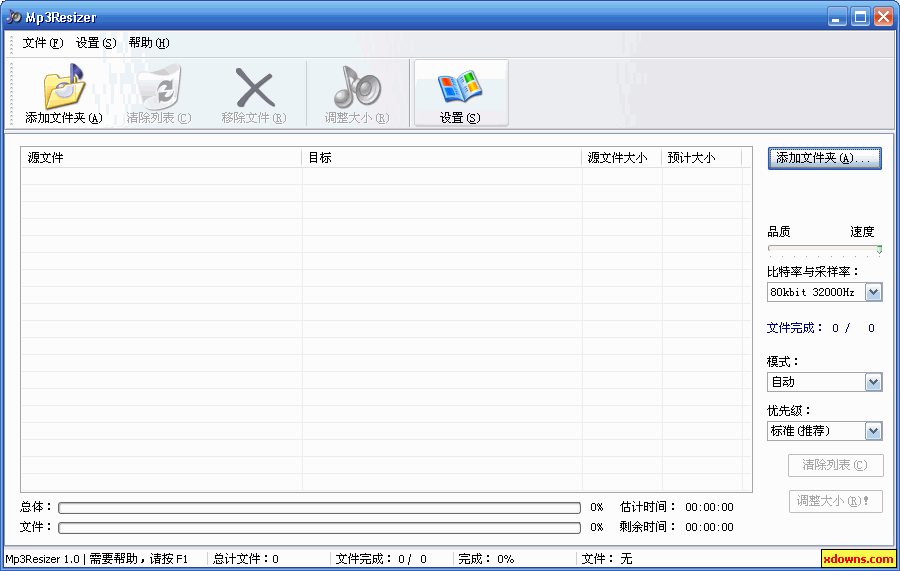The height and width of the screenshot is (571, 900).
Task: Click the 源文件大小 column header
Action: pos(622,158)
